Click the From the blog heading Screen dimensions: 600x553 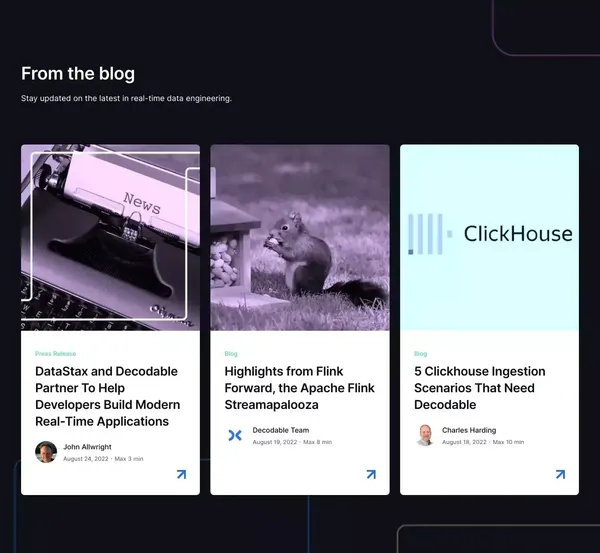pos(78,73)
